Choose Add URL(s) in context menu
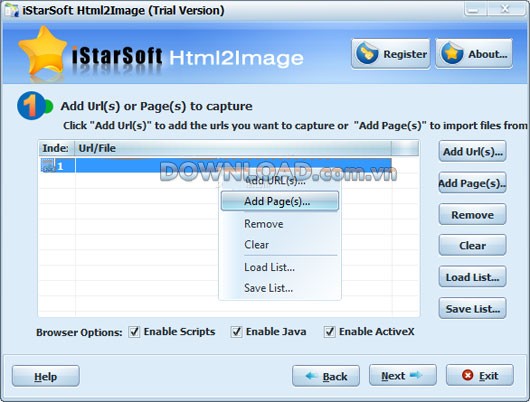The height and width of the screenshot is (402, 530). click(280, 181)
